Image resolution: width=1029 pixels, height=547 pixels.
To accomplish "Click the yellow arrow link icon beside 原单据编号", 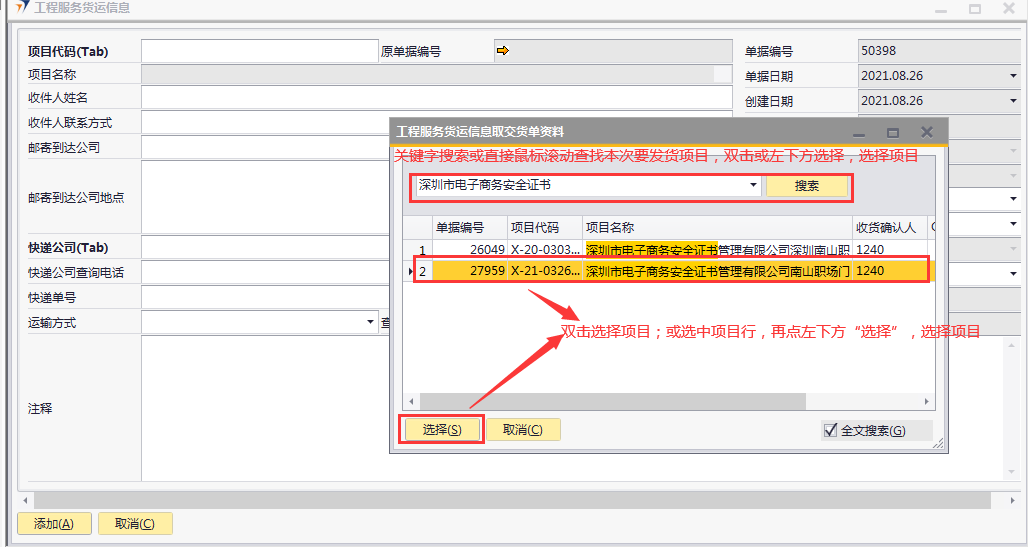I will tap(503, 50).
